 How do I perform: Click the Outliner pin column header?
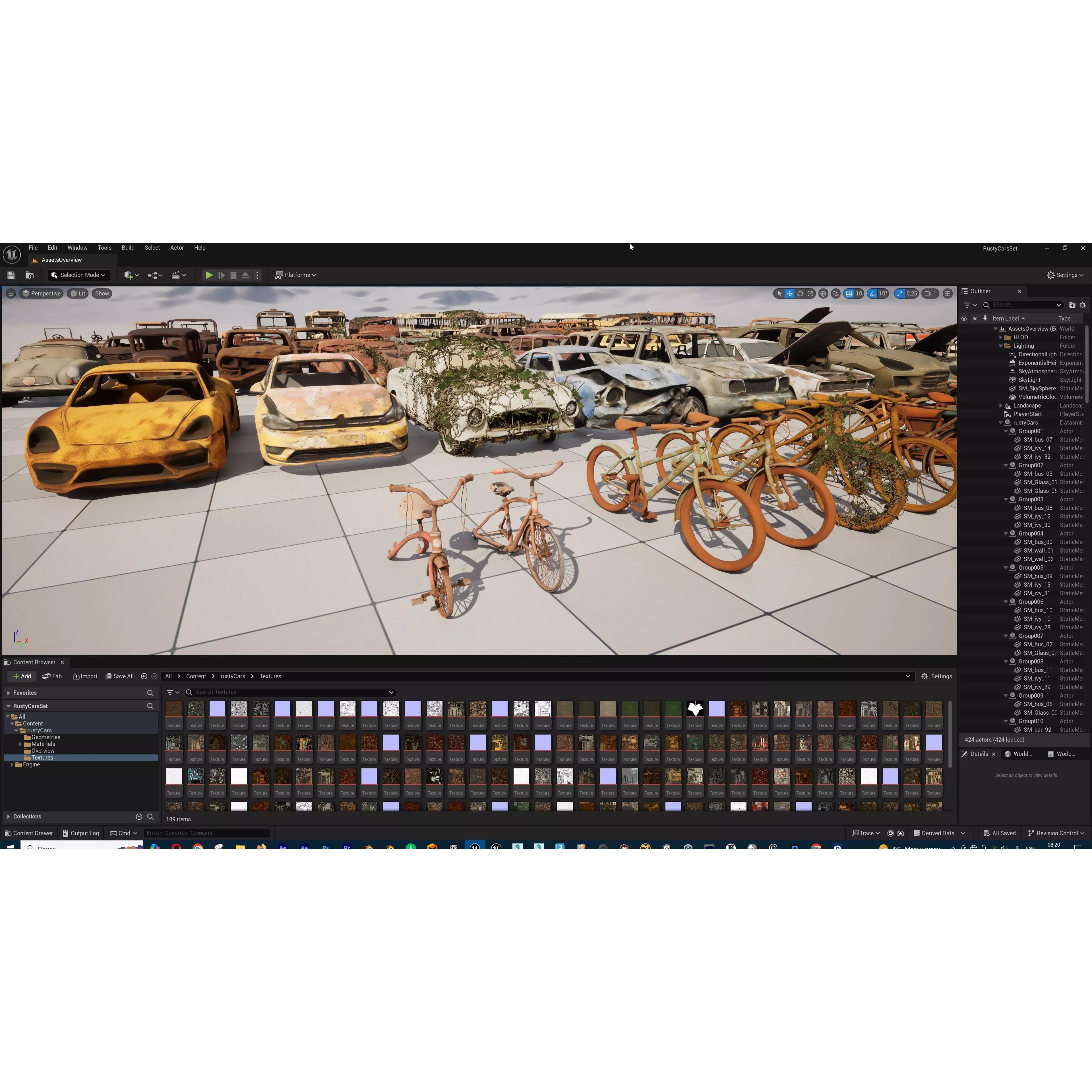click(985, 319)
